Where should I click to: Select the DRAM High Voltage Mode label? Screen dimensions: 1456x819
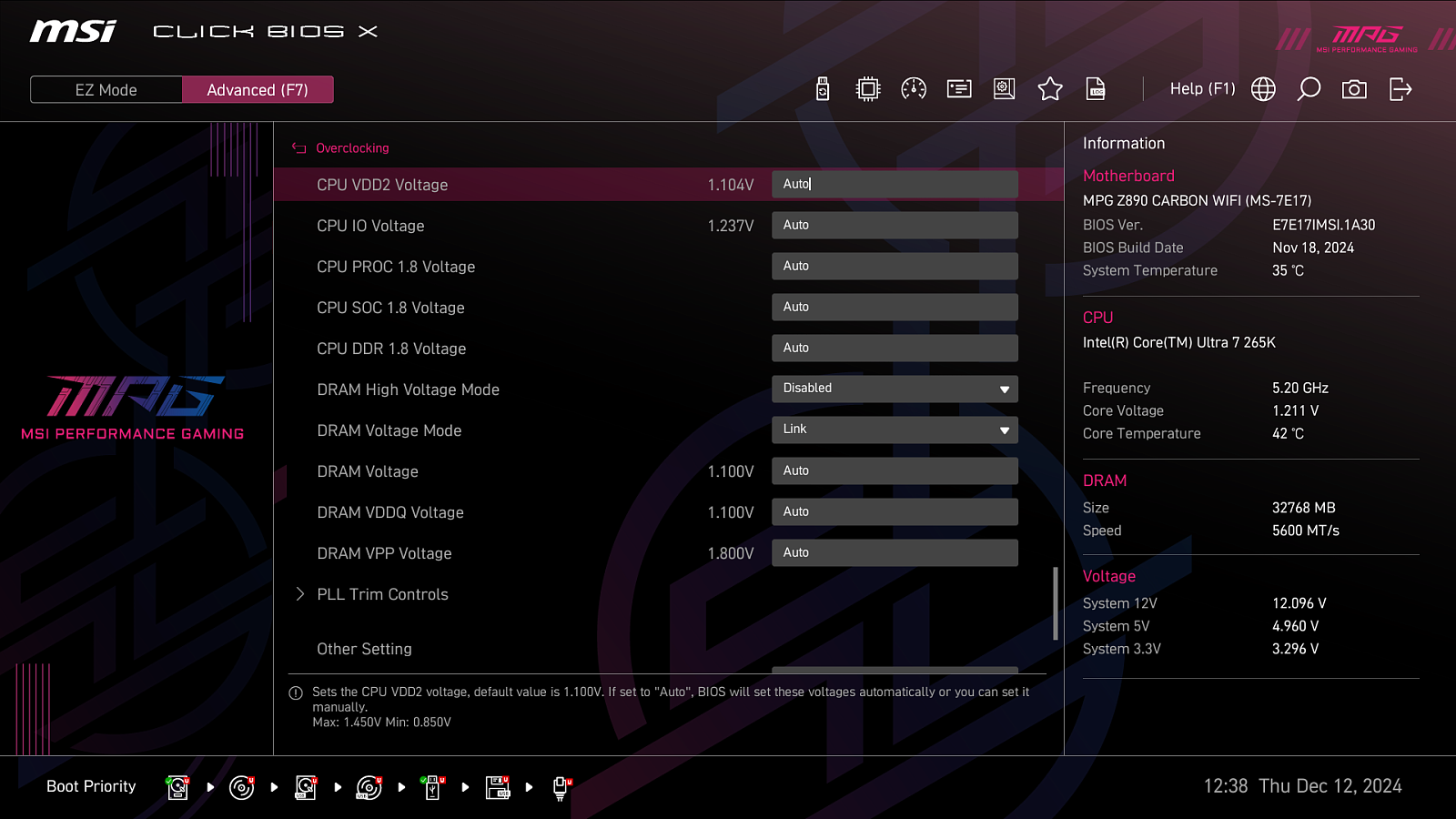(408, 389)
